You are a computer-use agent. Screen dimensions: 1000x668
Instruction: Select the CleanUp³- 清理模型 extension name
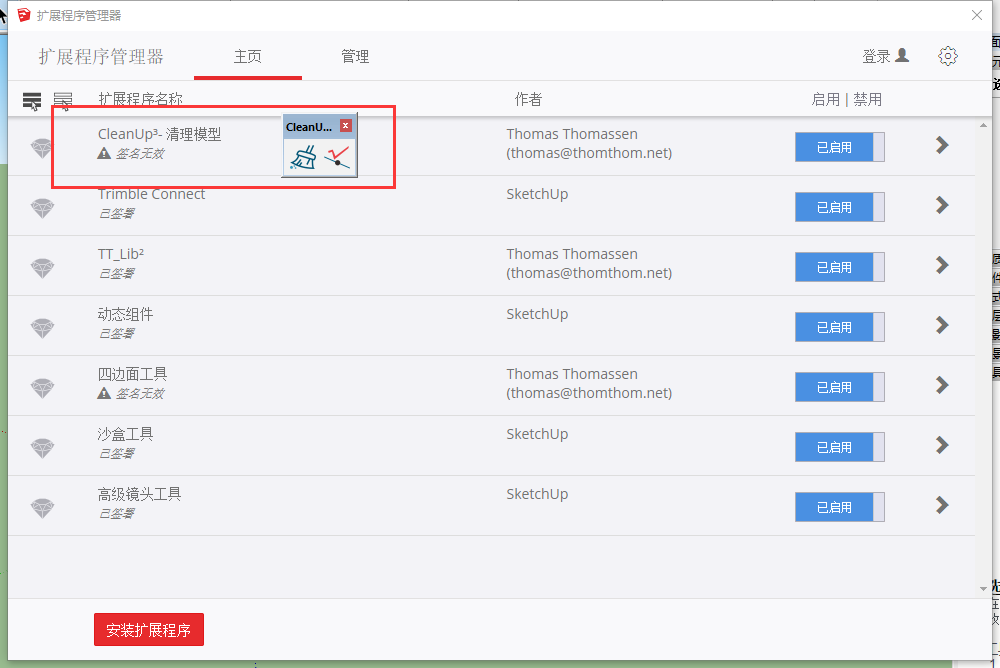pos(159,134)
